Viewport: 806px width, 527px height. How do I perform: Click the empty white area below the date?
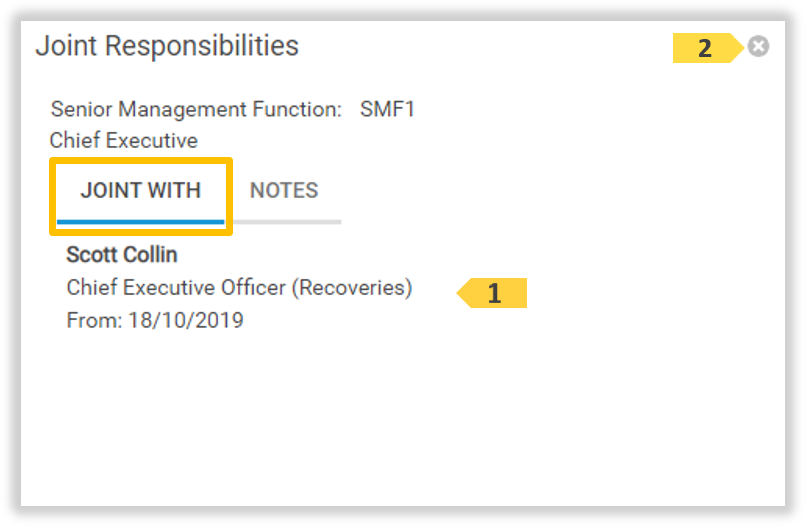click(x=400, y=420)
